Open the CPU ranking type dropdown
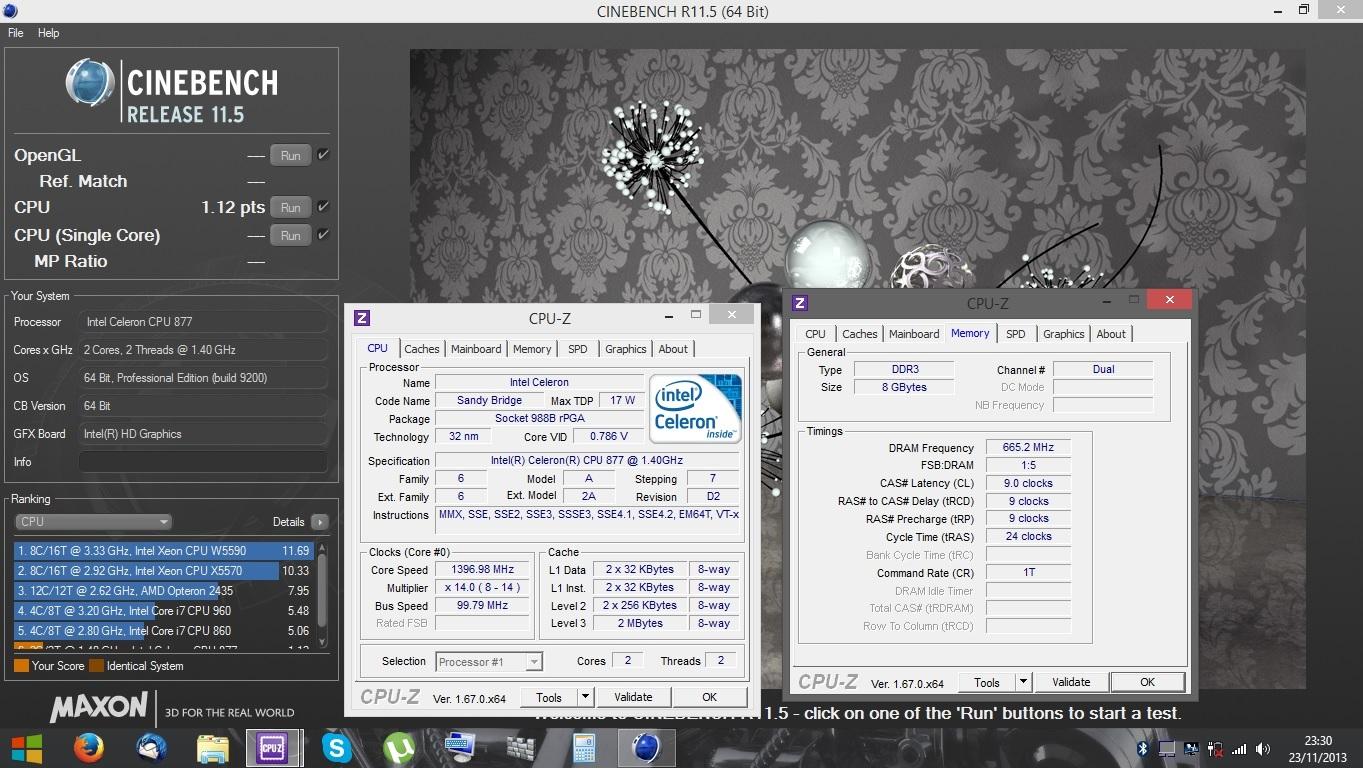The image size is (1363, 768). (93, 522)
